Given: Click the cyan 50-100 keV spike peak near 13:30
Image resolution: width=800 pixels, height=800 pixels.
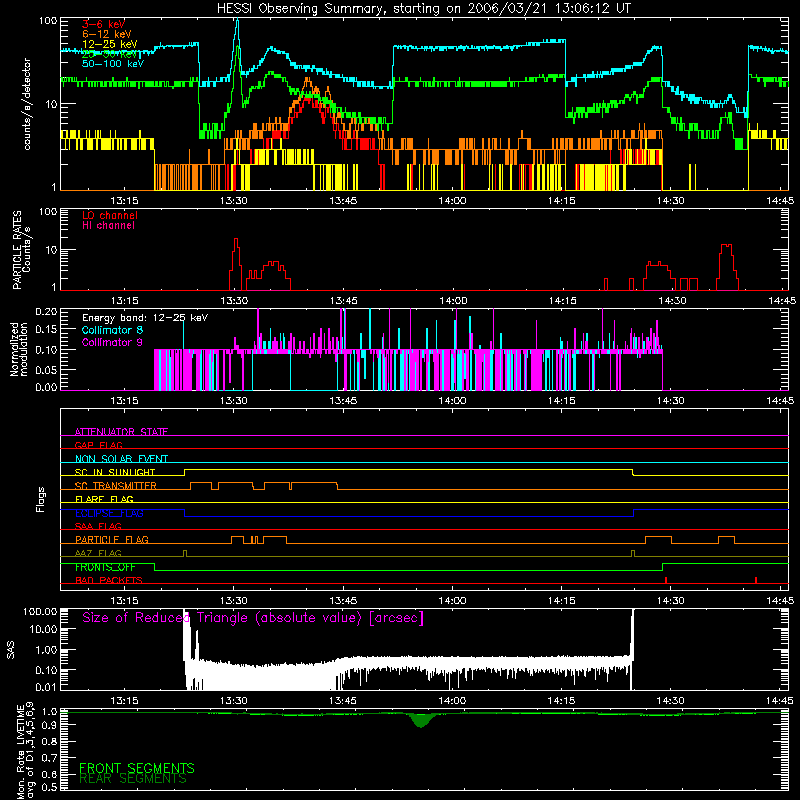Looking at the screenshot, I should click(x=237, y=20).
